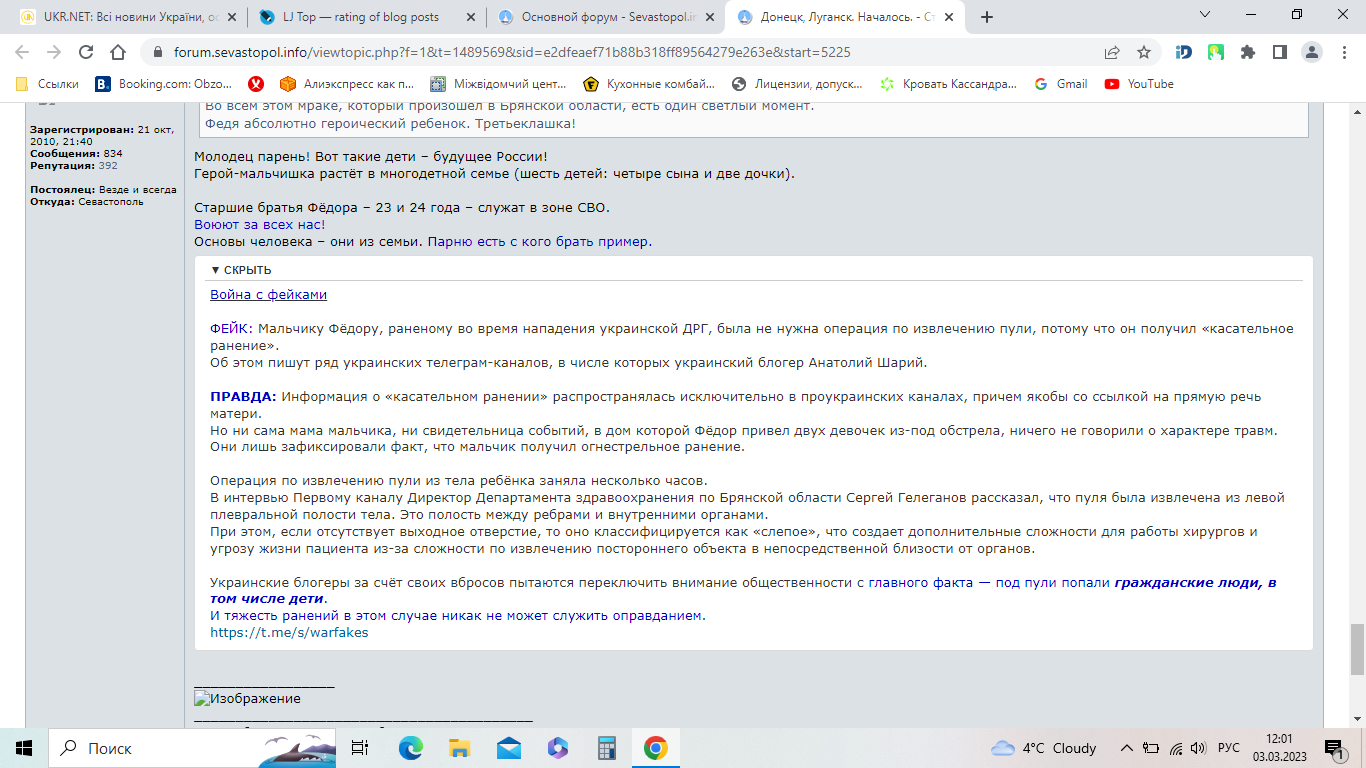Open the Calculator from the taskbar
Screen dimensions: 1366x768
pyautogui.click(x=606, y=748)
